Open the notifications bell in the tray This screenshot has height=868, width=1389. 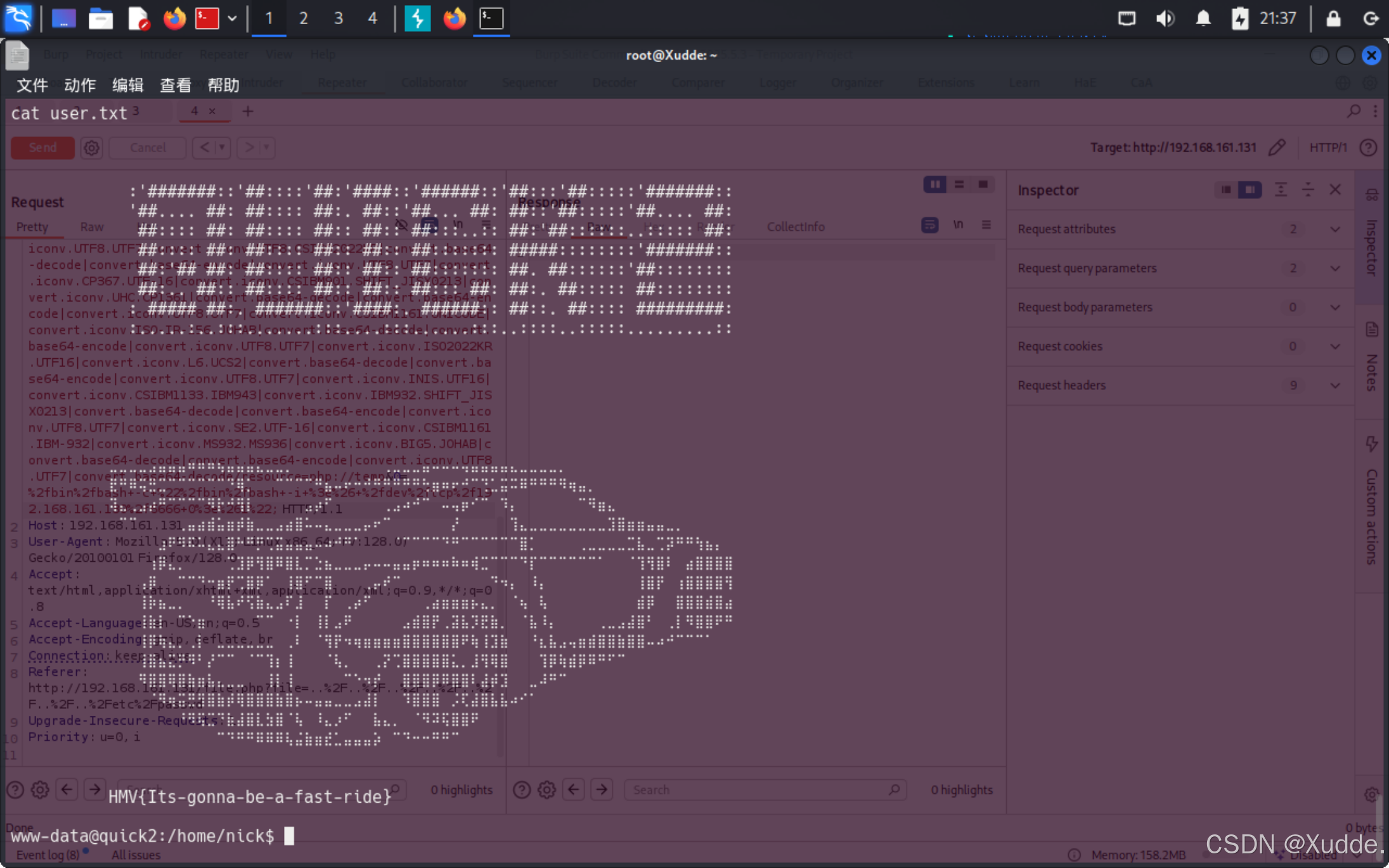pyautogui.click(x=1203, y=18)
